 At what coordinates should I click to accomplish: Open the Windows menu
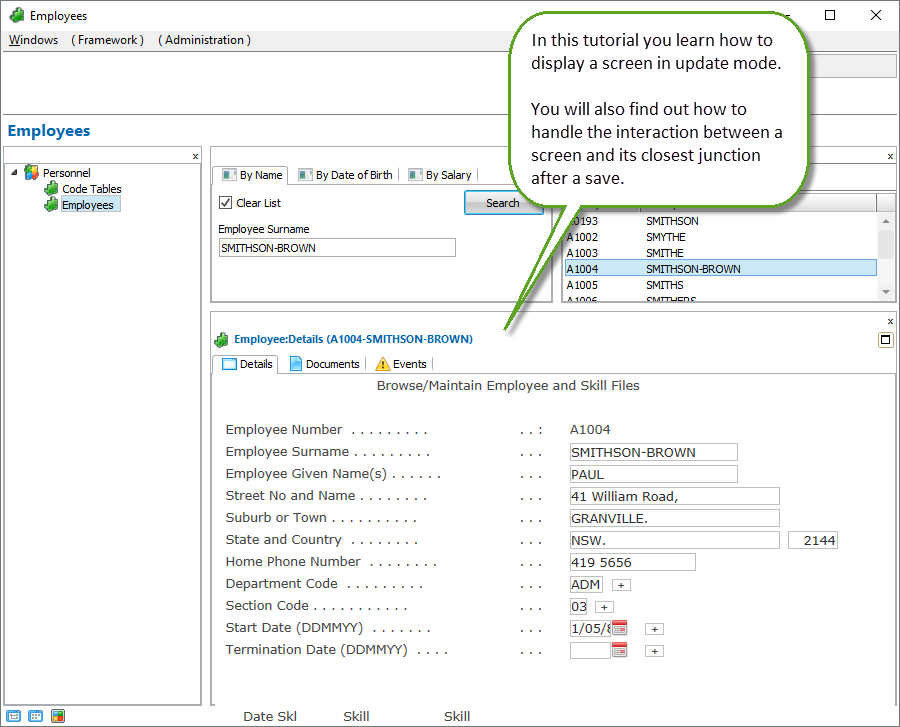(33, 40)
